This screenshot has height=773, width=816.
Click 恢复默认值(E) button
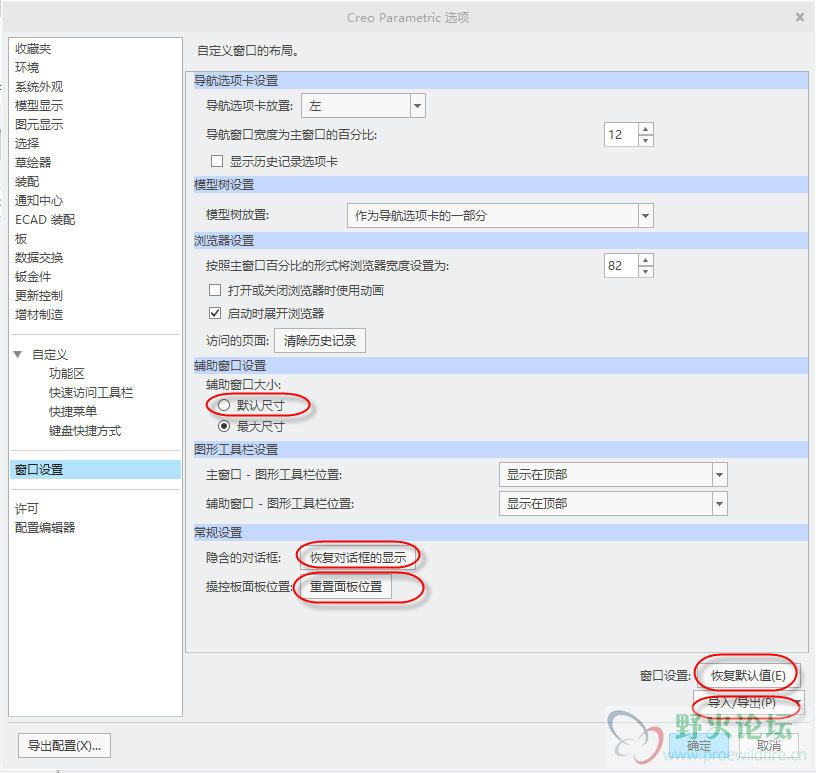(x=747, y=676)
